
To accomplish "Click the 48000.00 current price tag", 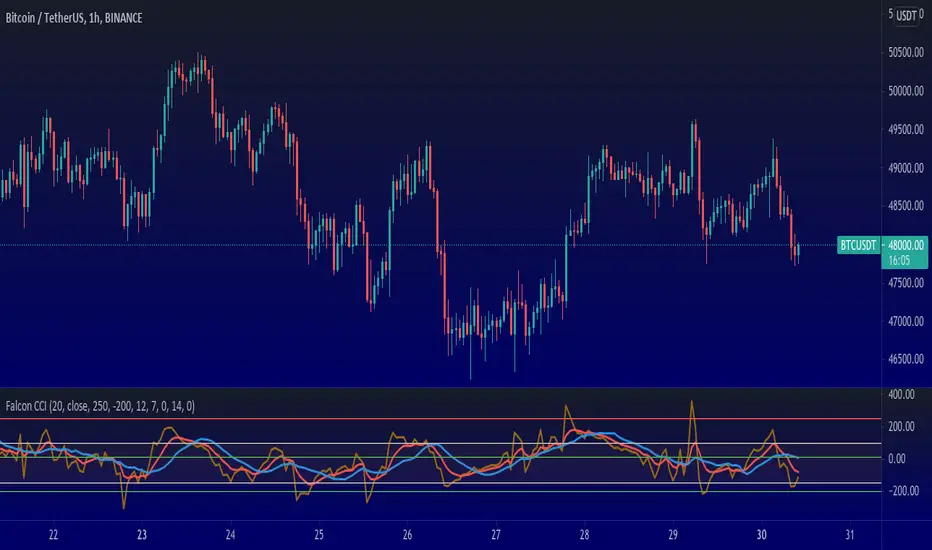I will tap(905, 245).
